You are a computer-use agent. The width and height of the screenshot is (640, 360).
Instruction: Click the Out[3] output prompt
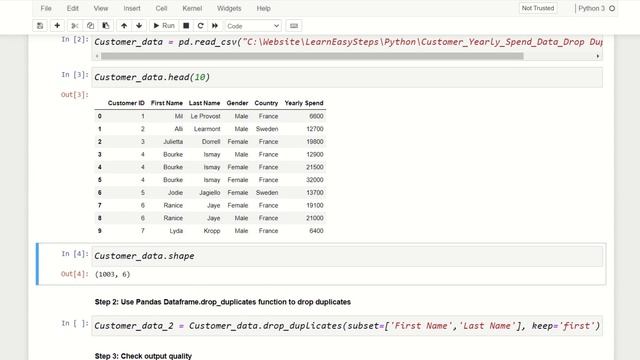point(75,95)
